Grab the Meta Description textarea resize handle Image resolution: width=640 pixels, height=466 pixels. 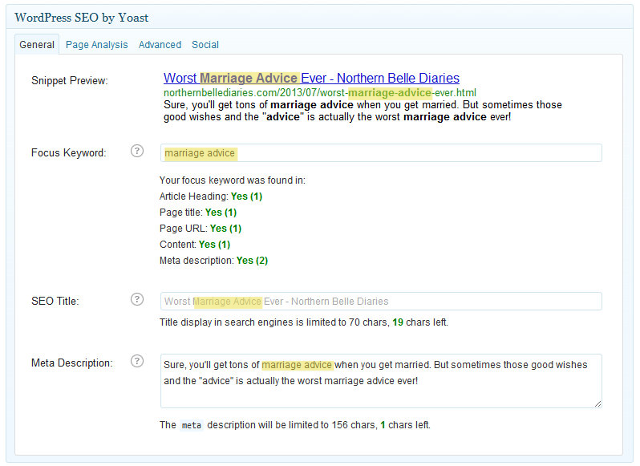[x=598, y=404]
